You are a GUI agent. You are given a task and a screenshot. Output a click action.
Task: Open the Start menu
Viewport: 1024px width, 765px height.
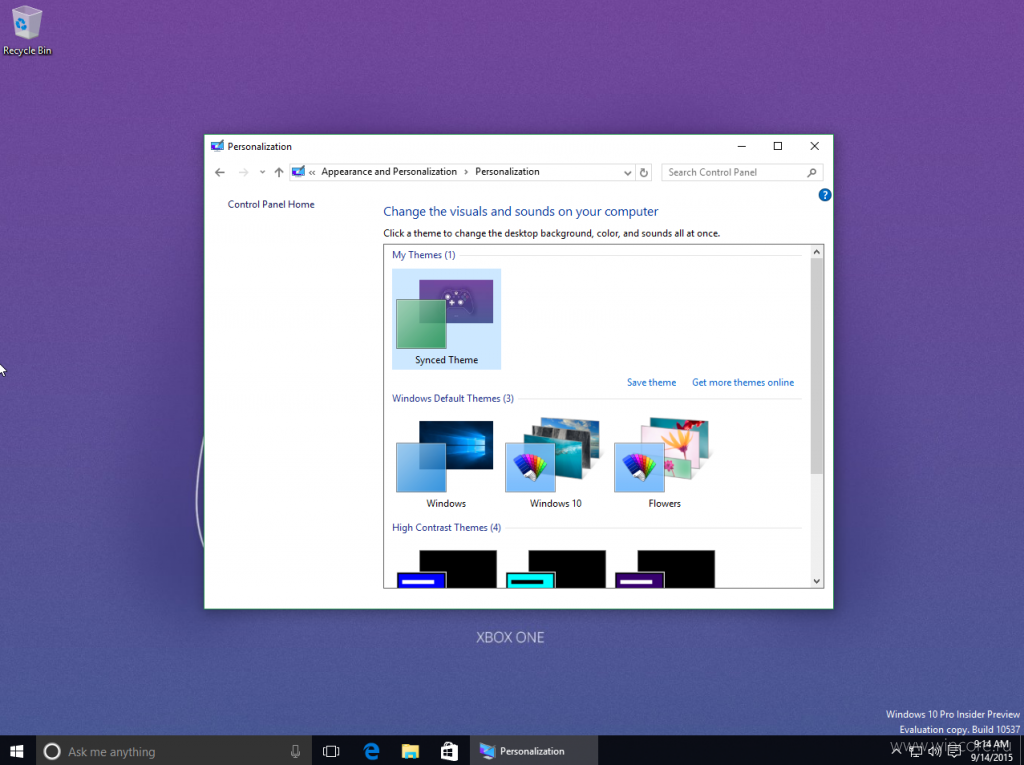[x=17, y=751]
